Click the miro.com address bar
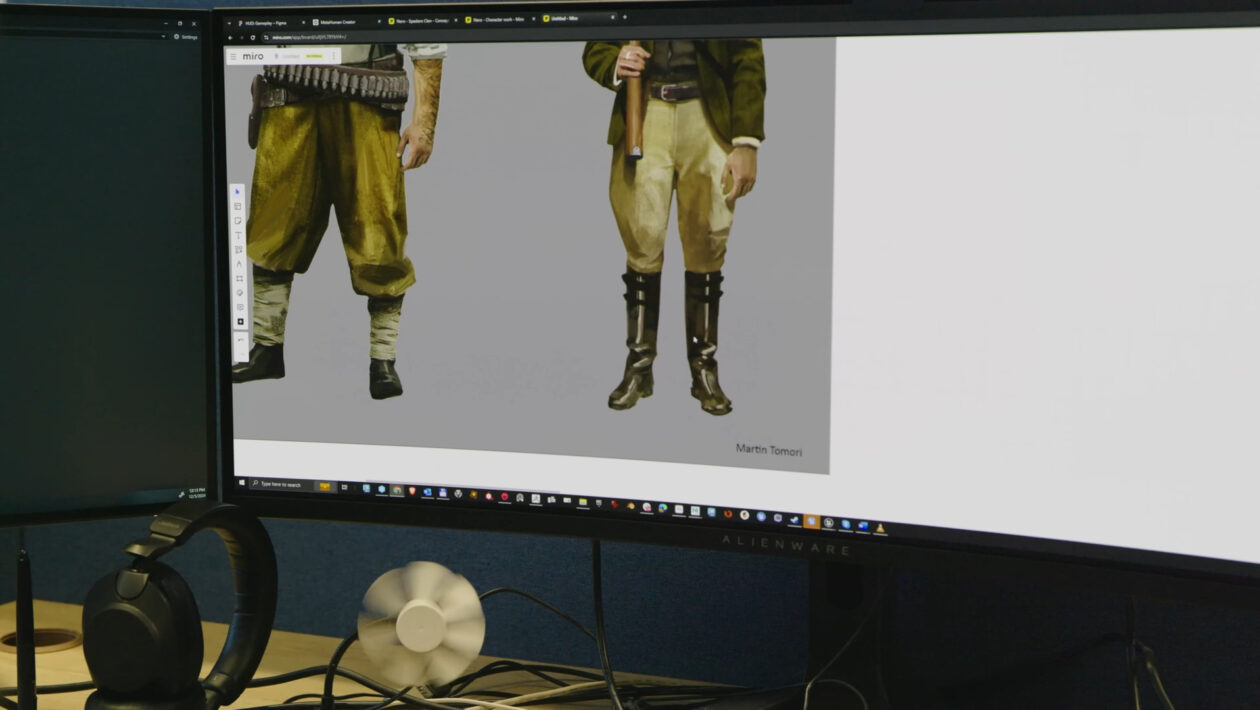This screenshot has height=710, width=1260. point(309,37)
